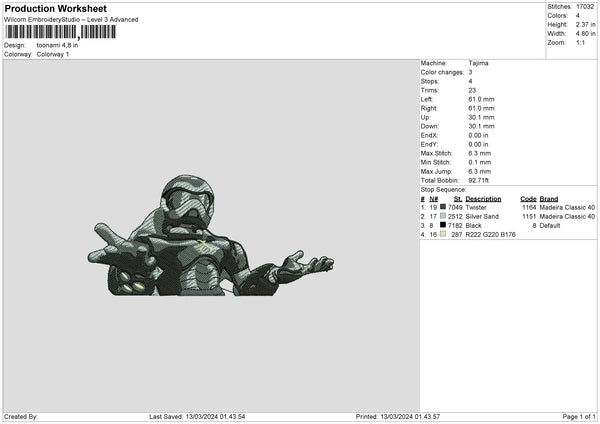Click the R222 G220 B176 color swatch
The width and height of the screenshot is (600, 424).
(443, 234)
